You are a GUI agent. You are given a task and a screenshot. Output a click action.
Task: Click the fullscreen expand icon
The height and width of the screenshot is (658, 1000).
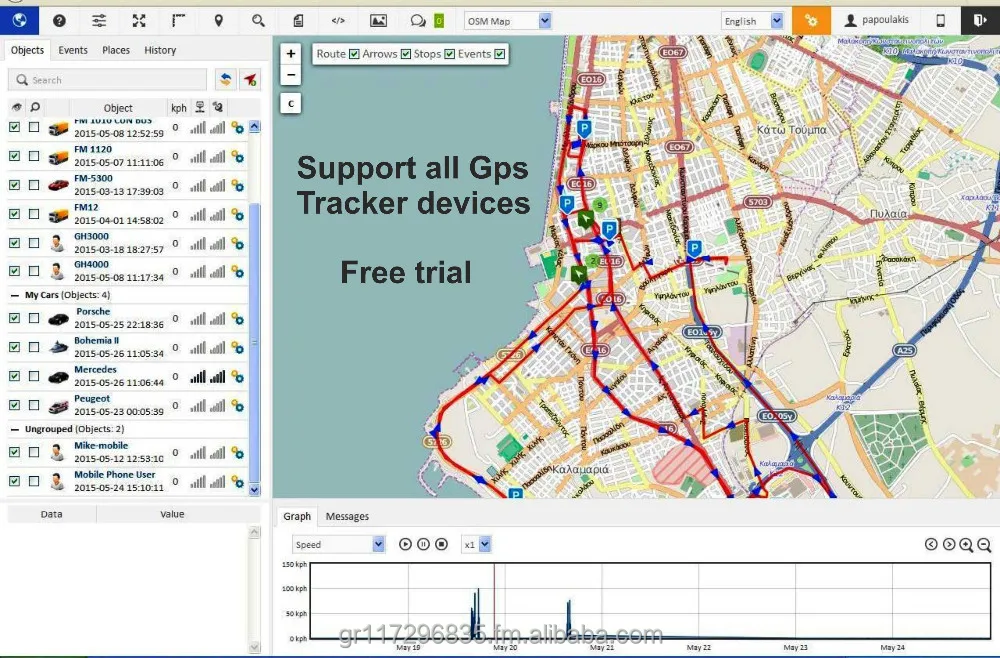pos(138,20)
